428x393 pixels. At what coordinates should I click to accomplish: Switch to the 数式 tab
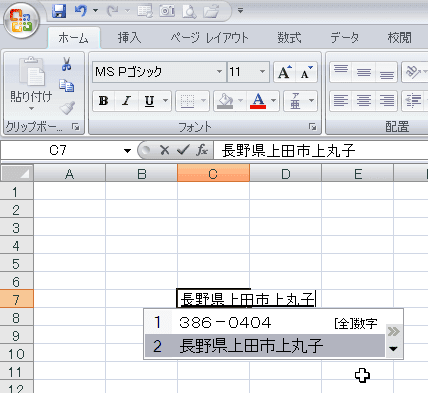click(289, 38)
